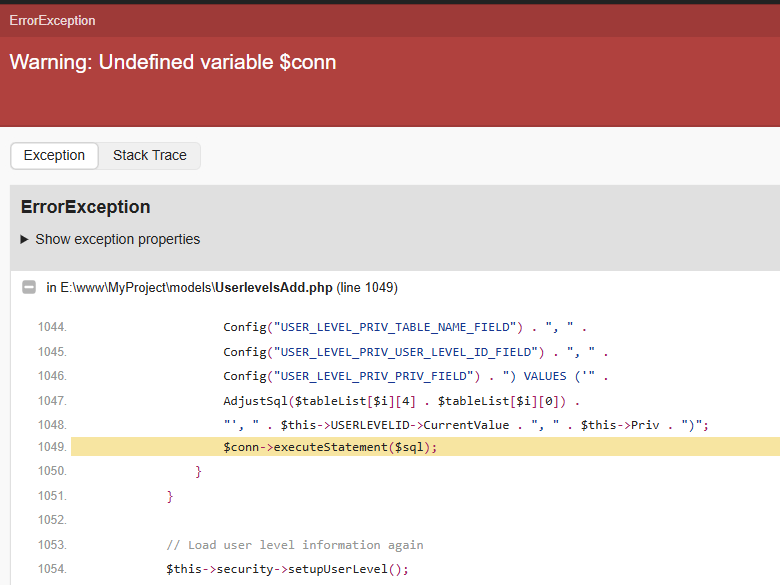Collapse the UserlevelsAdd.php code block minus icon
780x585 pixels.
coord(29,288)
